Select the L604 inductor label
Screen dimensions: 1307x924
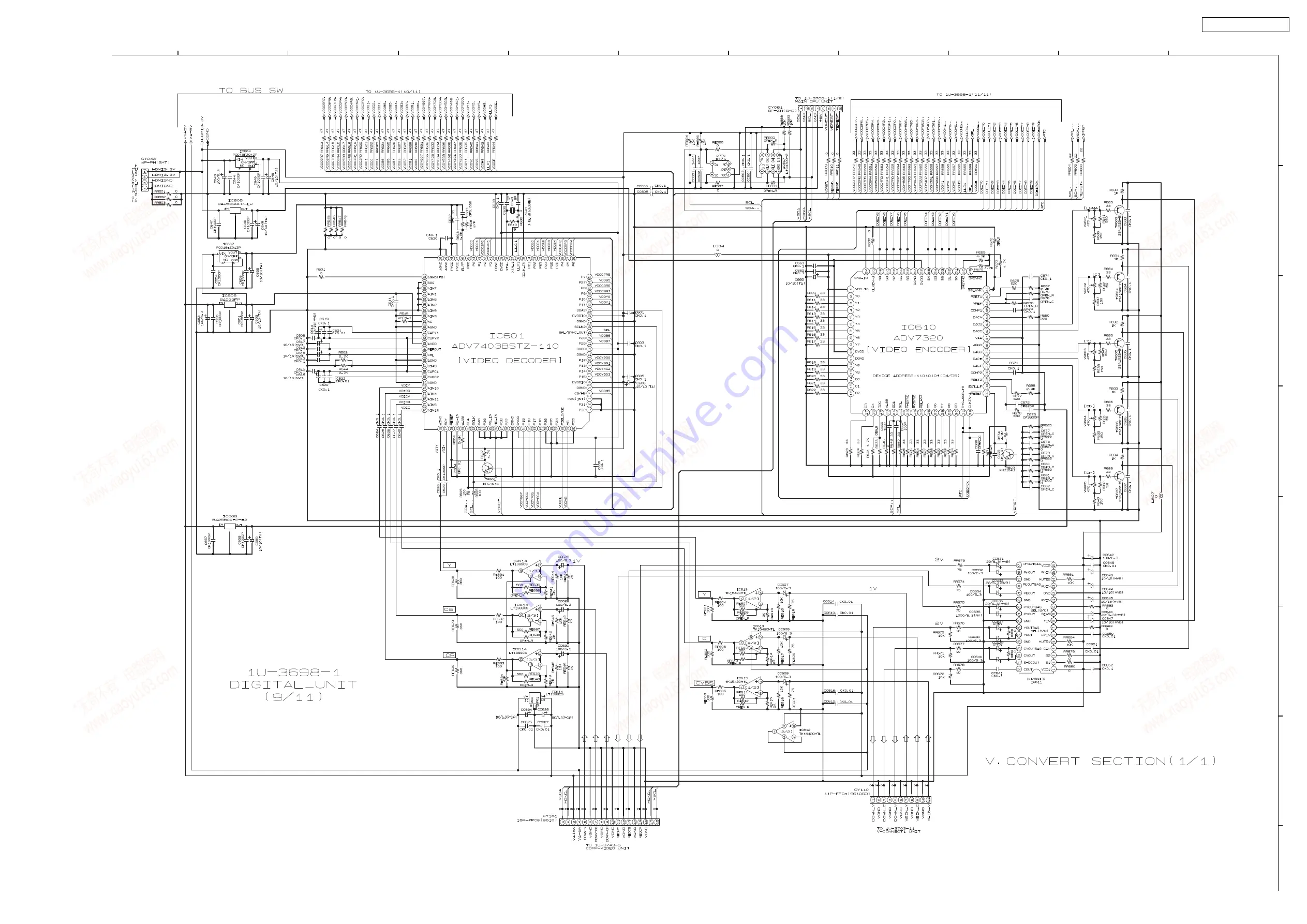pos(718,246)
